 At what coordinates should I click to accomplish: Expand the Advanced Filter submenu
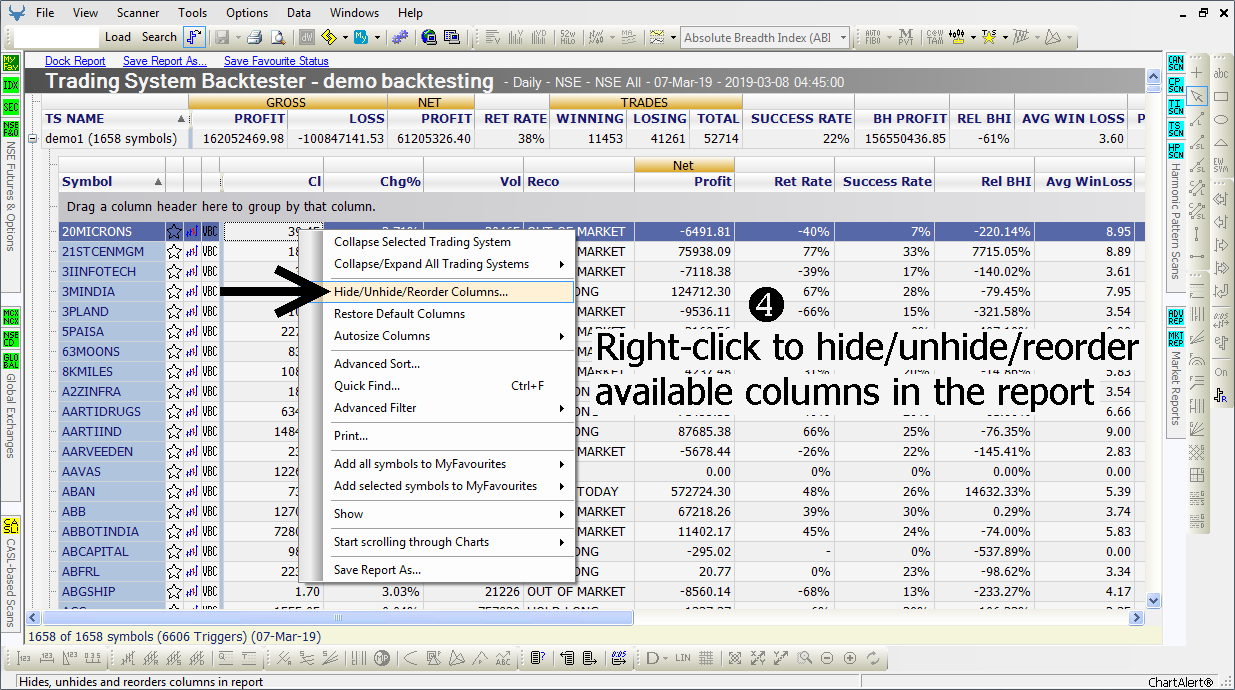point(452,408)
